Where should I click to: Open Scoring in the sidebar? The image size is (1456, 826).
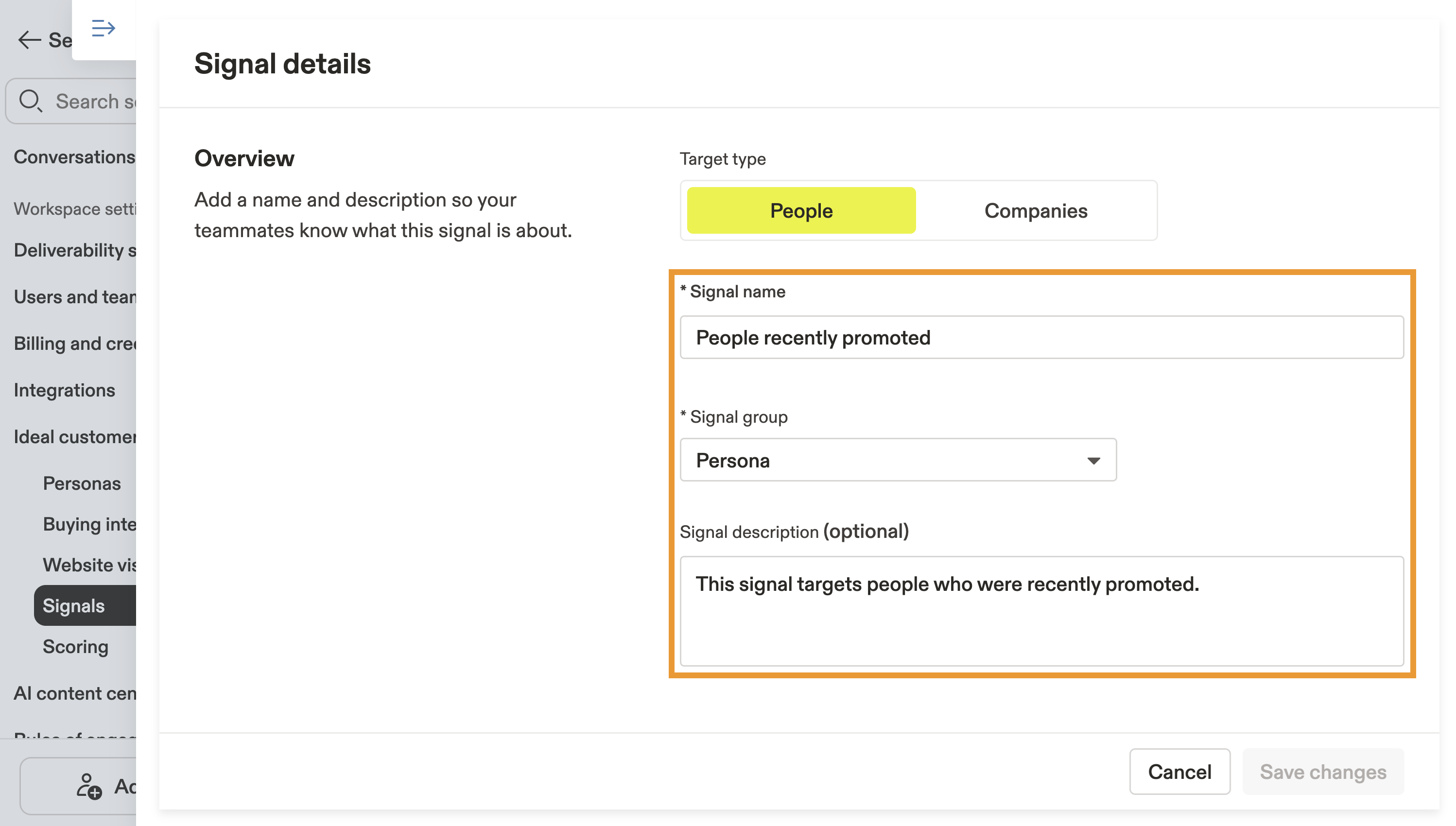75,647
